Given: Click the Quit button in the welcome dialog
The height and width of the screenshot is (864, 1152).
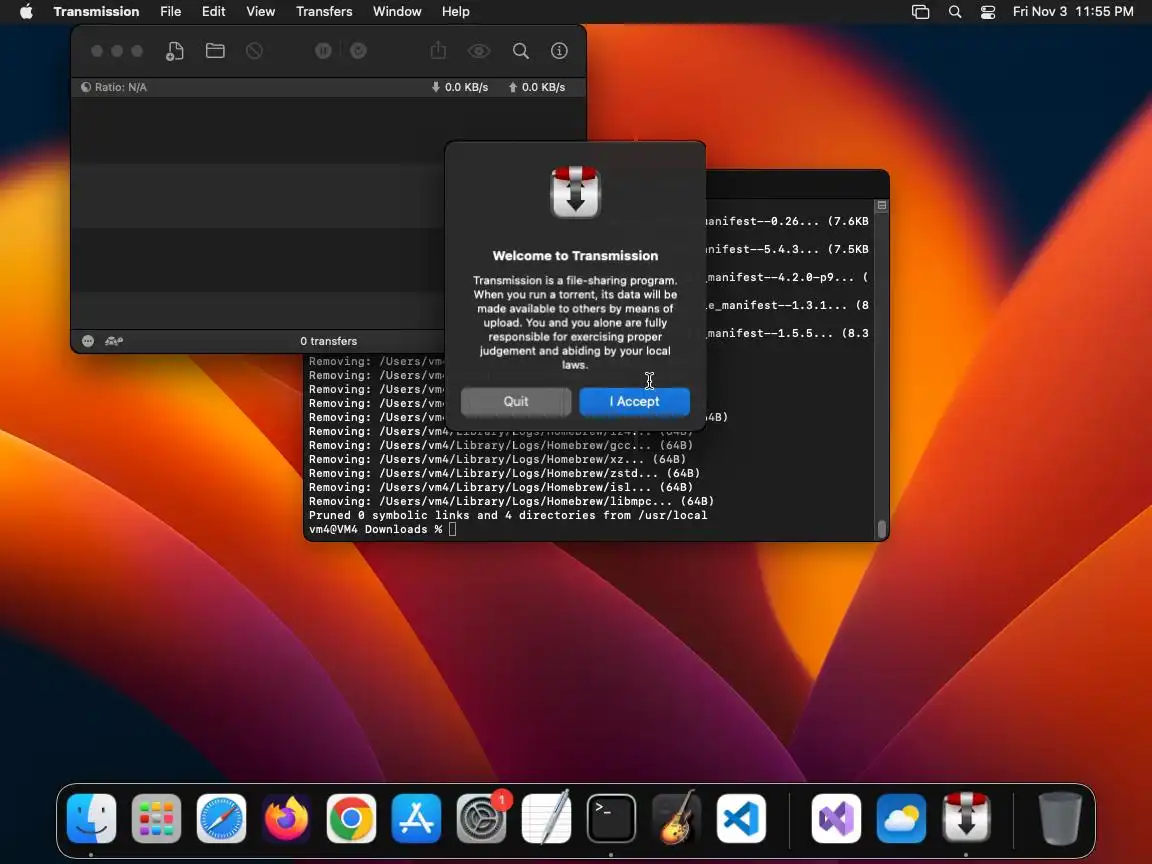Looking at the screenshot, I should tap(516, 401).
